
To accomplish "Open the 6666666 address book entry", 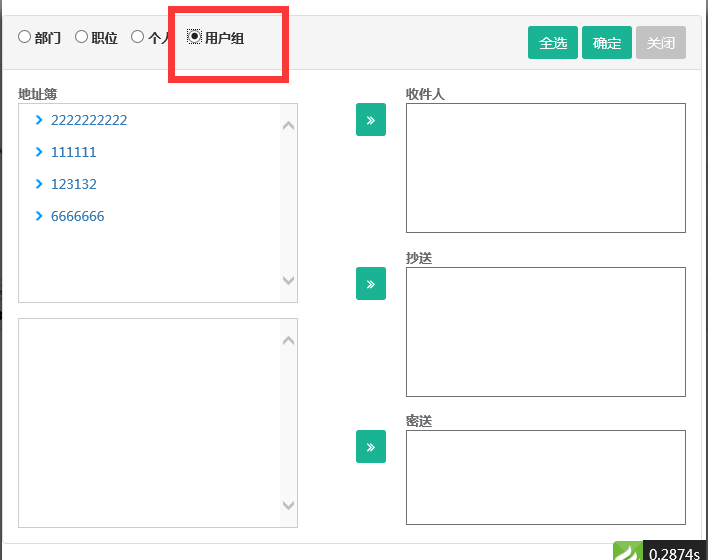I will pos(78,216).
